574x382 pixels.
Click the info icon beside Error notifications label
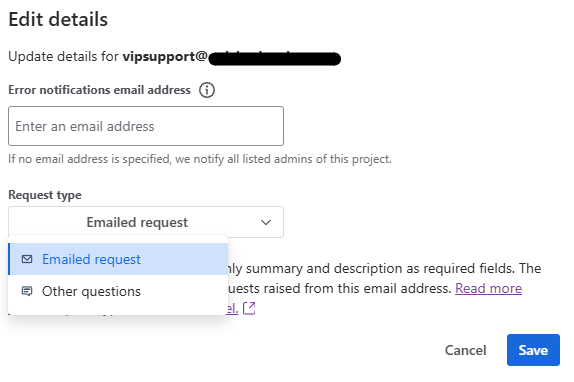207,90
